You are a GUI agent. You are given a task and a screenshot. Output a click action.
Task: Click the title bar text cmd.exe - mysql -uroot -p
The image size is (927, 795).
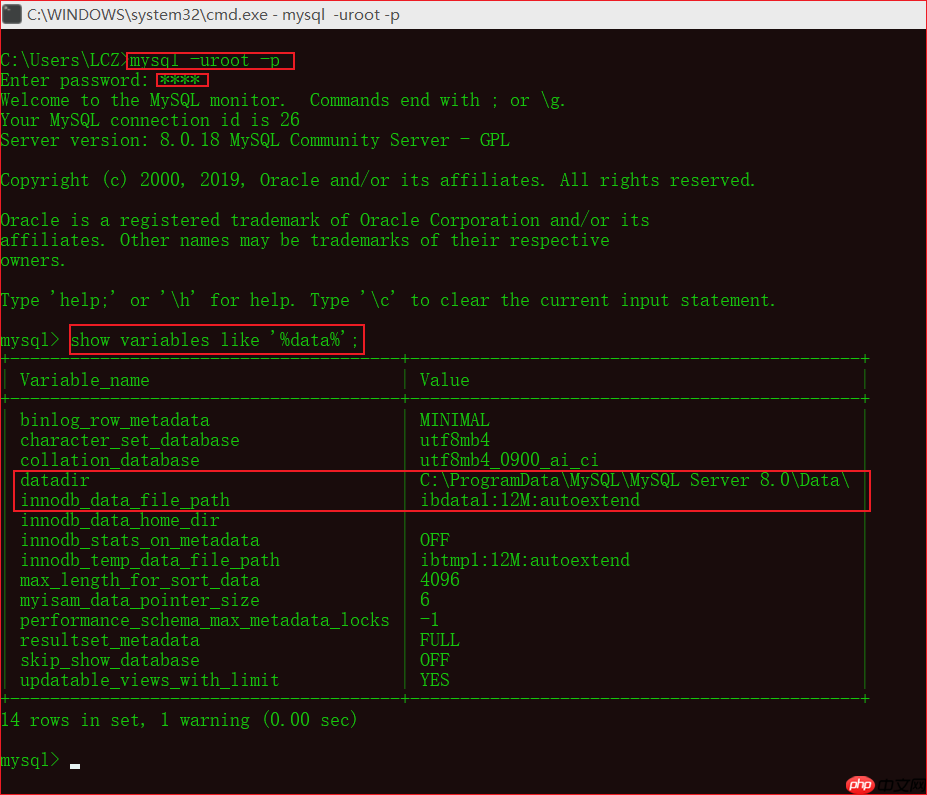[200, 14]
